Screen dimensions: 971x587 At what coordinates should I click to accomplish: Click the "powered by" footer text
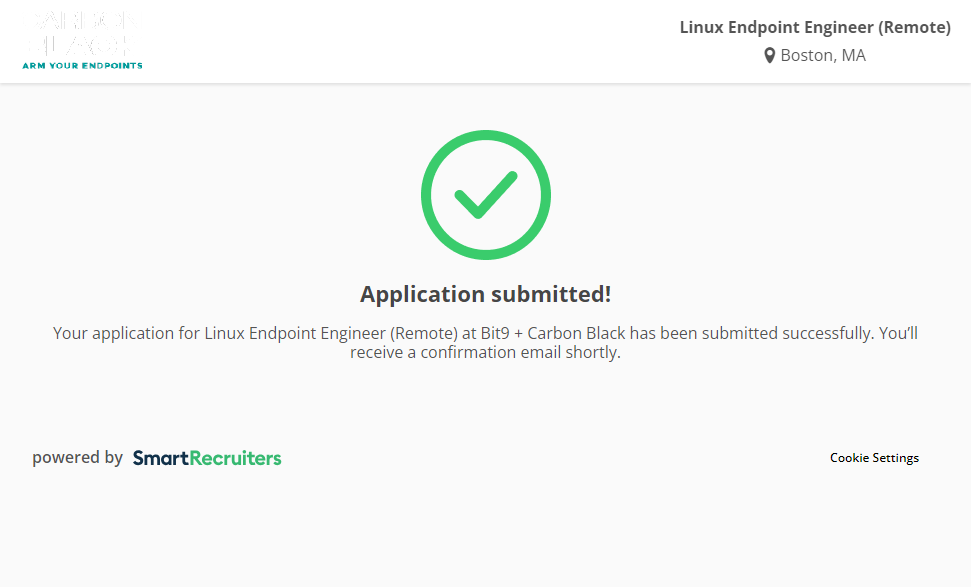[77, 458]
